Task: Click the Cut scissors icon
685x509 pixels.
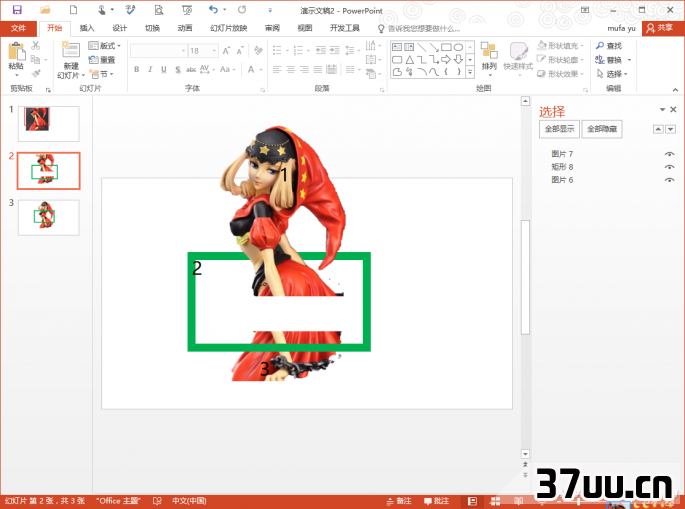Action: click(x=36, y=45)
